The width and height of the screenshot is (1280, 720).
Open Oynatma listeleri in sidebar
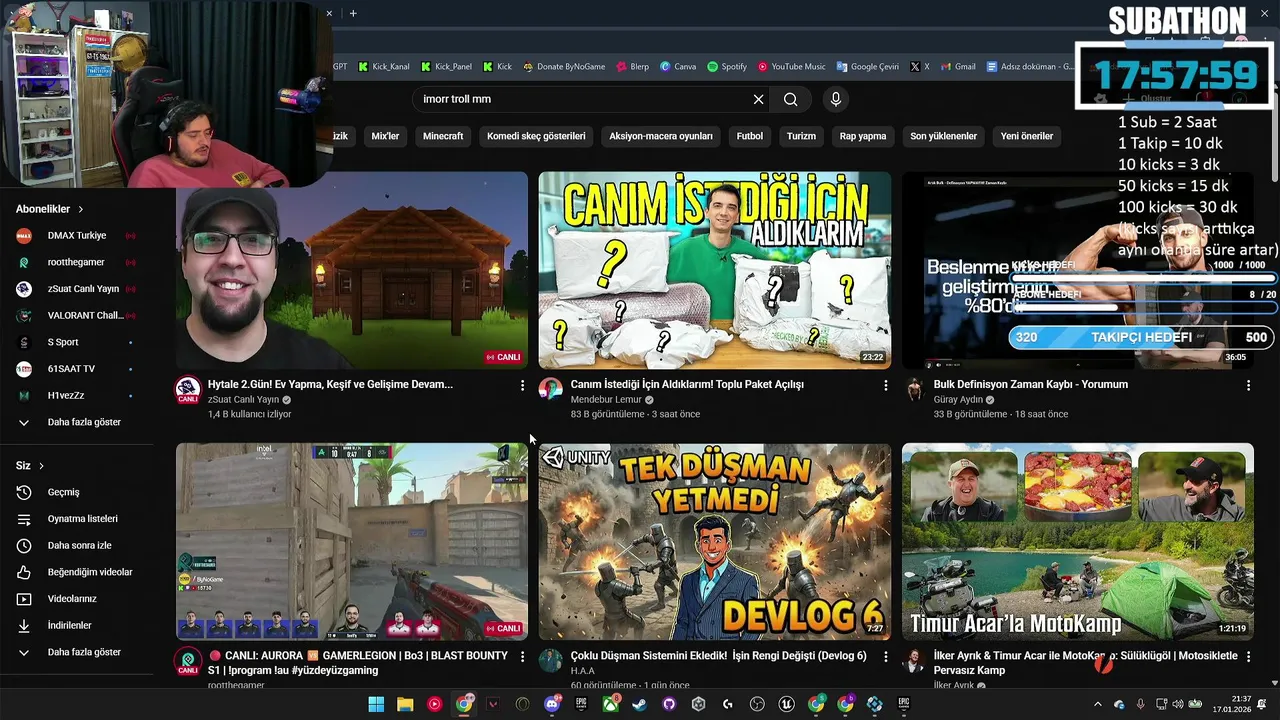pos(80,519)
